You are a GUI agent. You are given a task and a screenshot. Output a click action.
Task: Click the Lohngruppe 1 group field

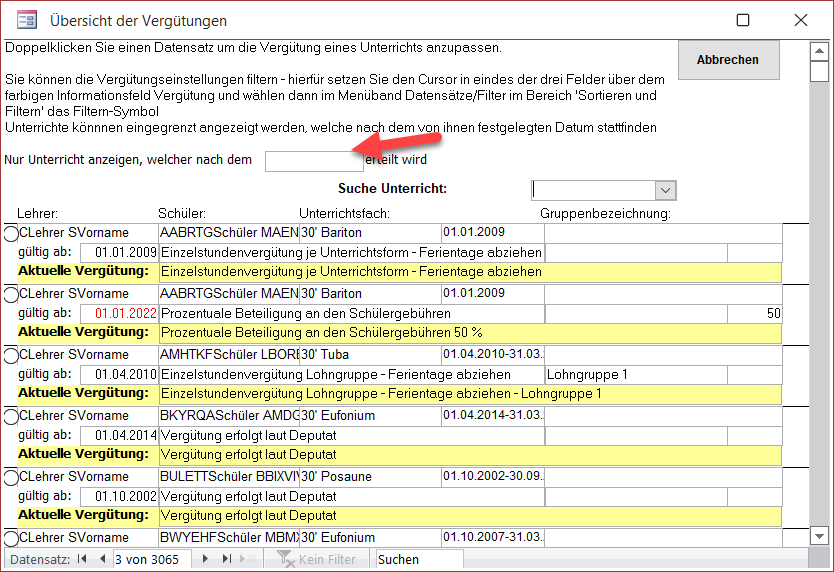pyautogui.click(x=634, y=374)
